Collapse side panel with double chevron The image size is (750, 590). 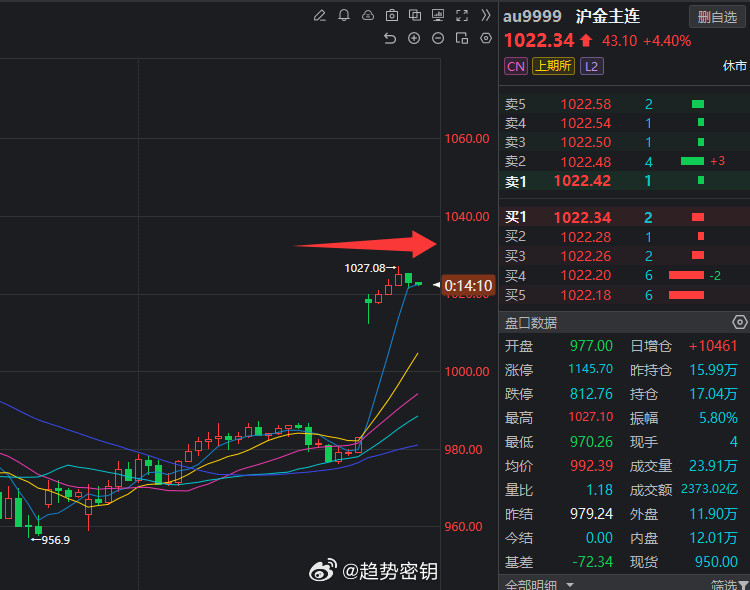tap(485, 15)
